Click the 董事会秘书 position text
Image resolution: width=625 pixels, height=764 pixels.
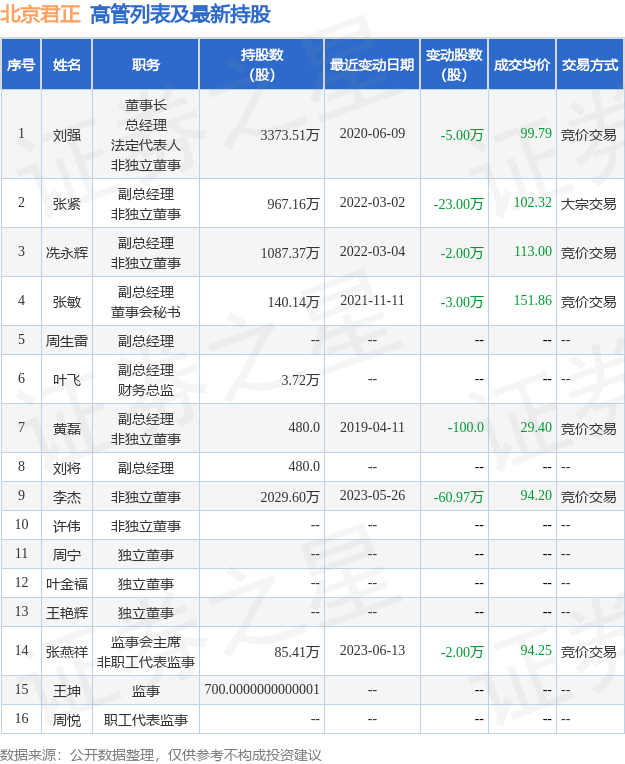tap(146, 312)
